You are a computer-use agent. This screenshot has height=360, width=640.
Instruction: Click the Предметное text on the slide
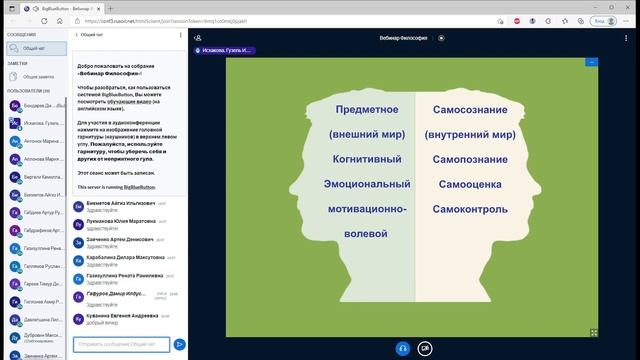pos(367,109)
